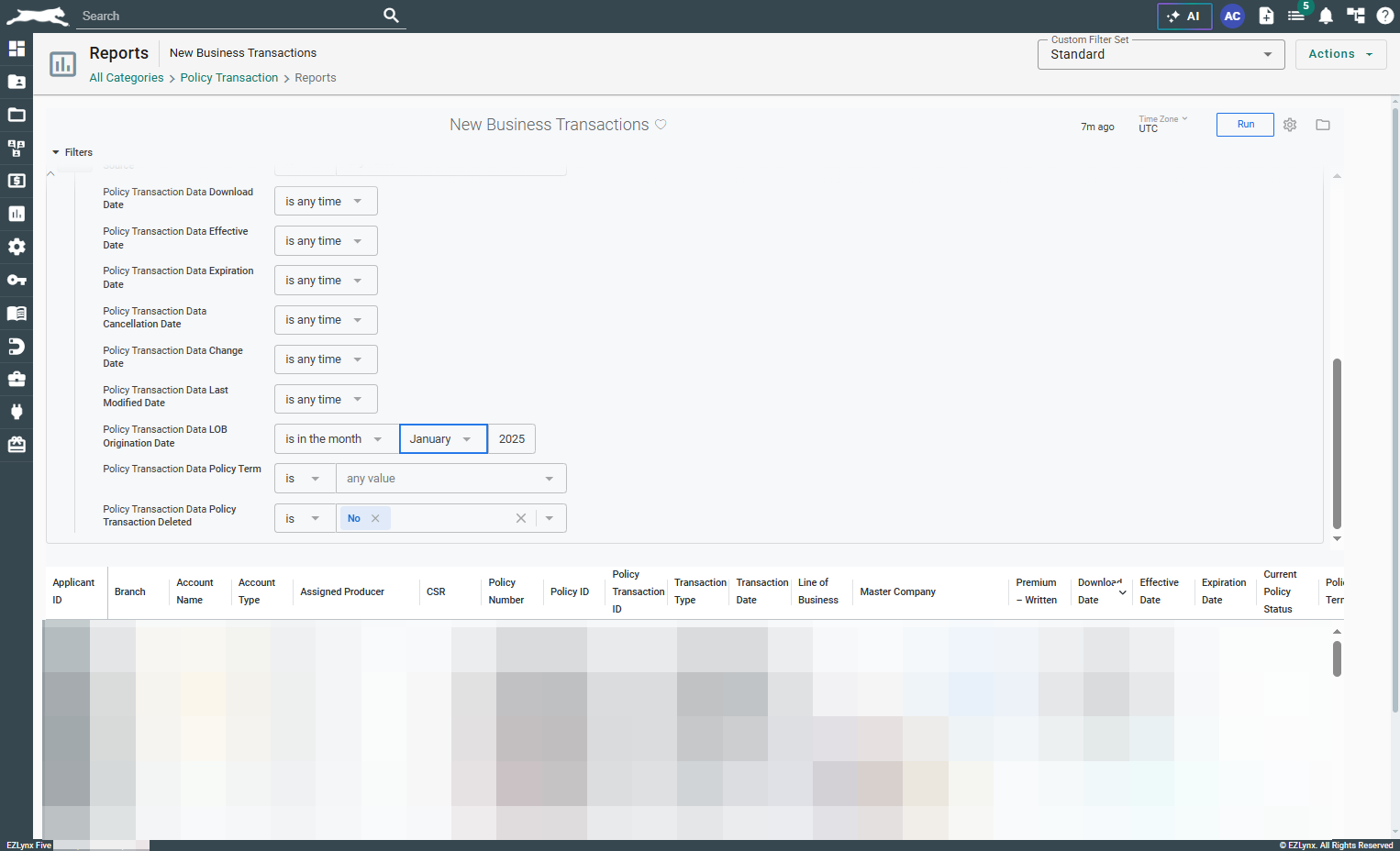Viewport: 1400px width, 851px height.
Task: Open the AC user profile avatar
Action: [x=1232, y=17]
